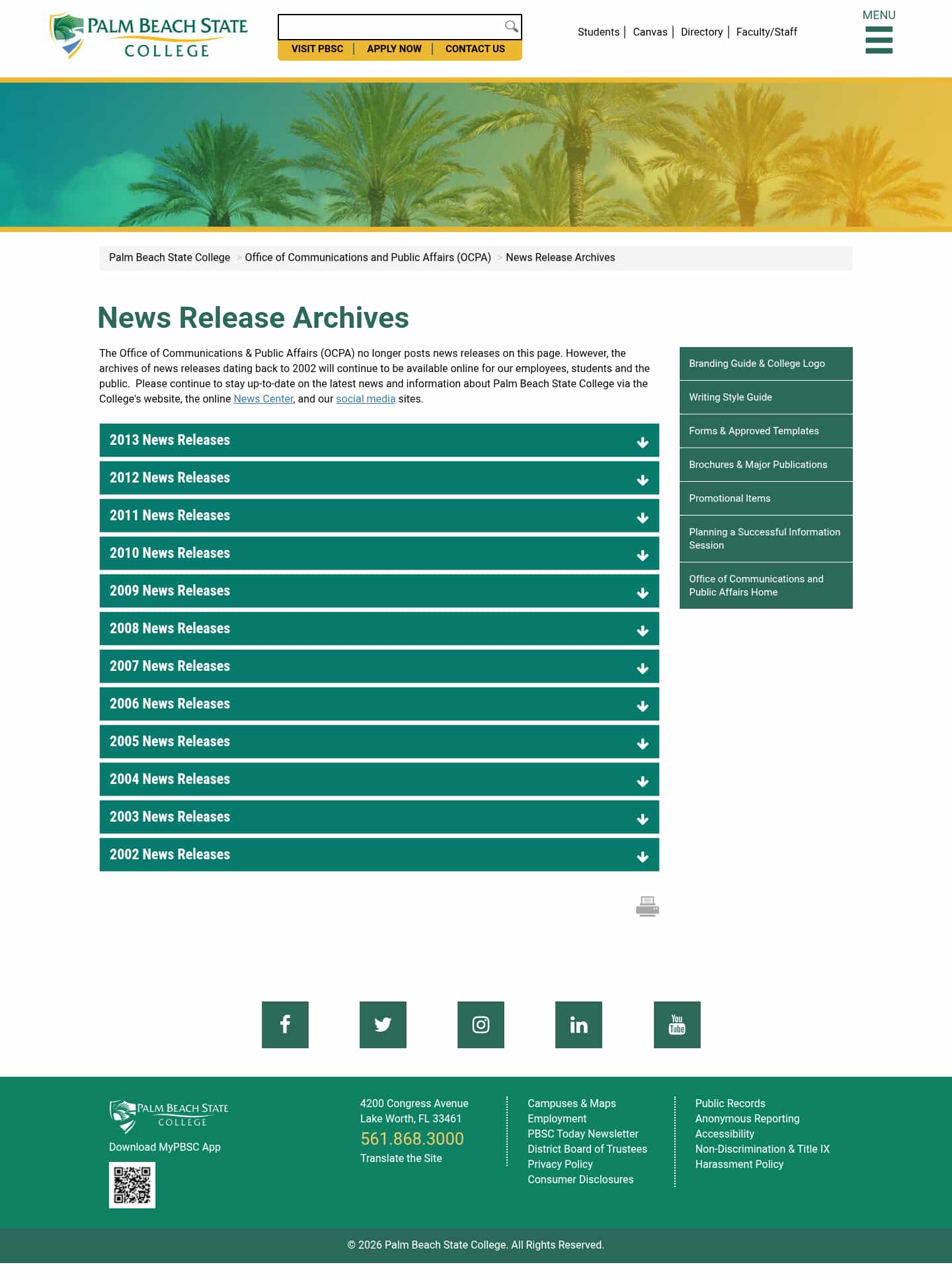Open Branding Guide & College Logo sidebar item
The image size is (952, 1275).
click(x=766, y=364)
